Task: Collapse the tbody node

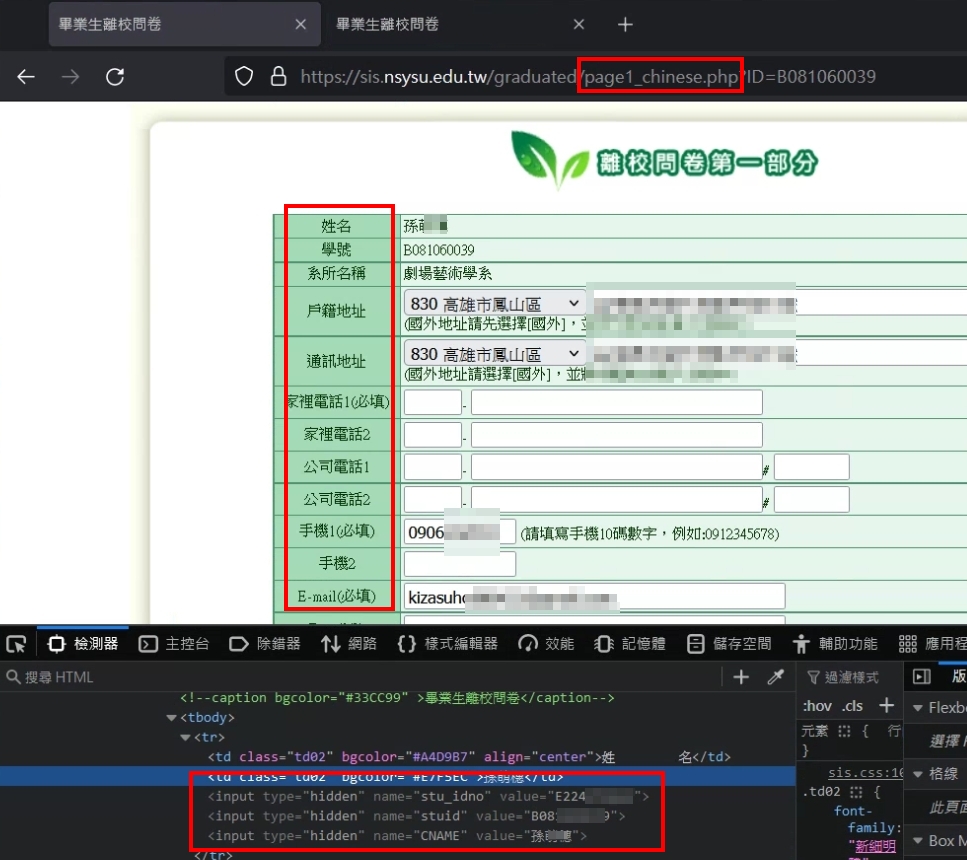Action: (171, 718)
